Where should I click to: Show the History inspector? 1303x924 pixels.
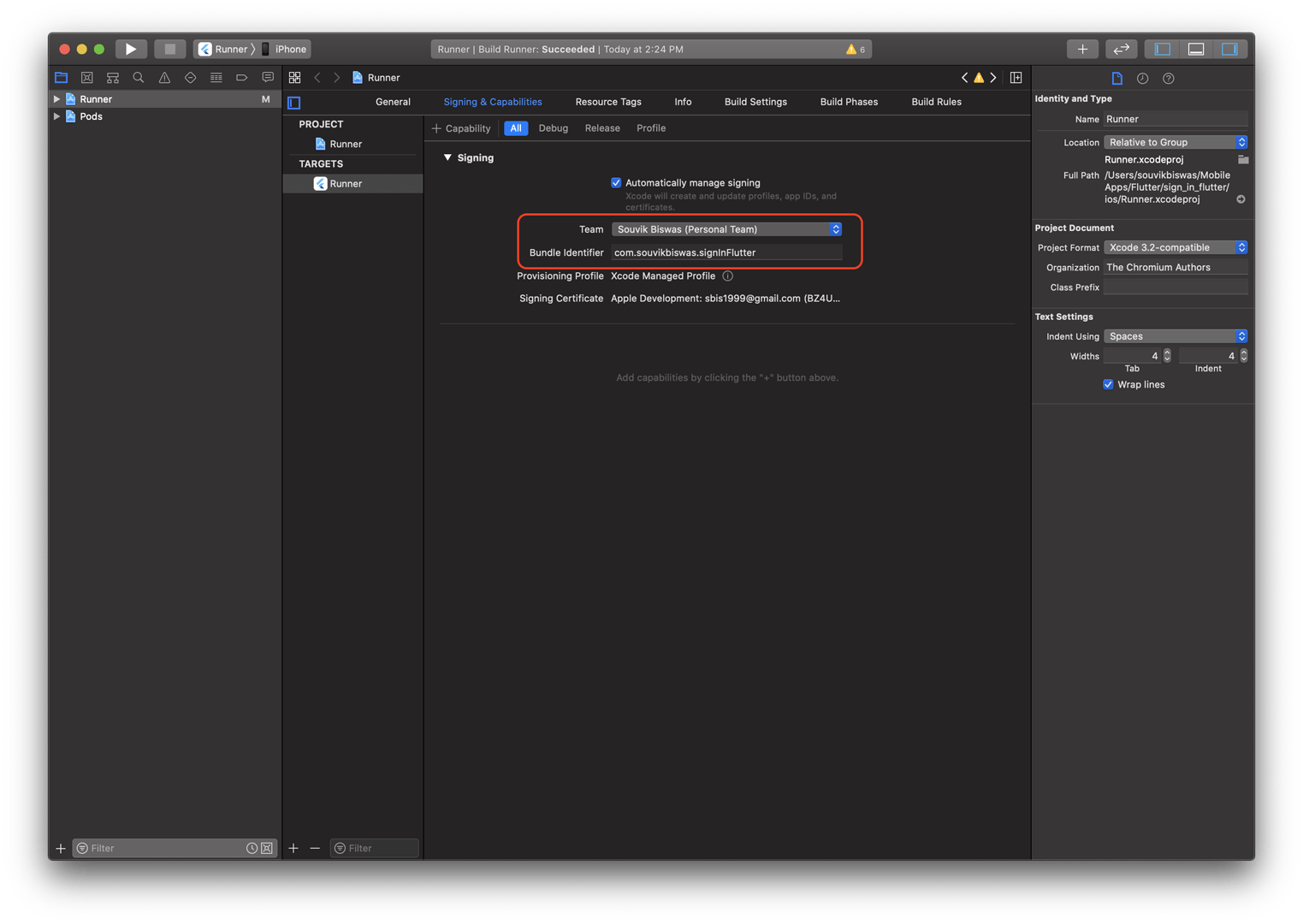pos(1142,79)
